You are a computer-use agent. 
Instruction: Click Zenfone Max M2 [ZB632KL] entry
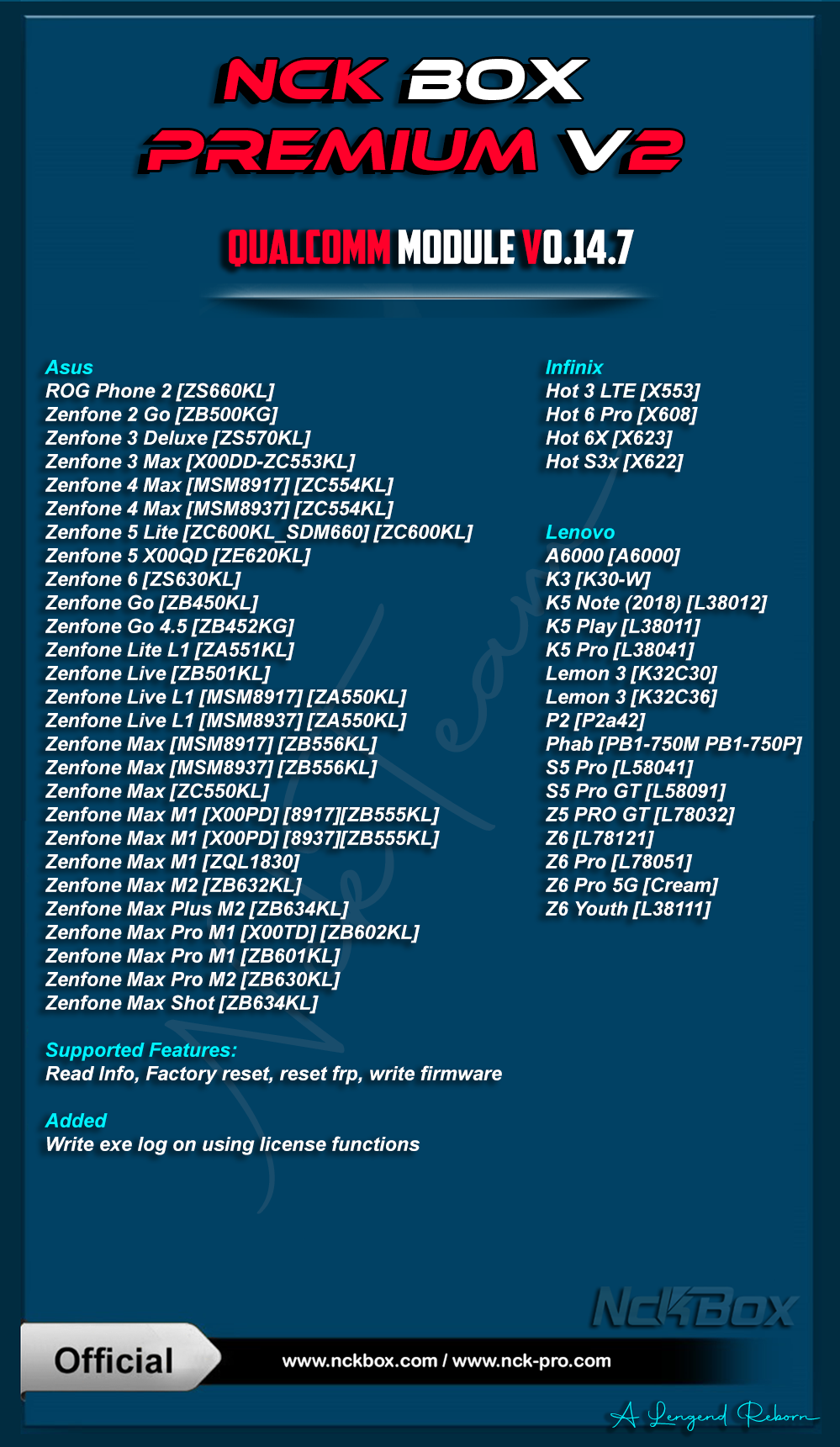(x=173, y=885)
